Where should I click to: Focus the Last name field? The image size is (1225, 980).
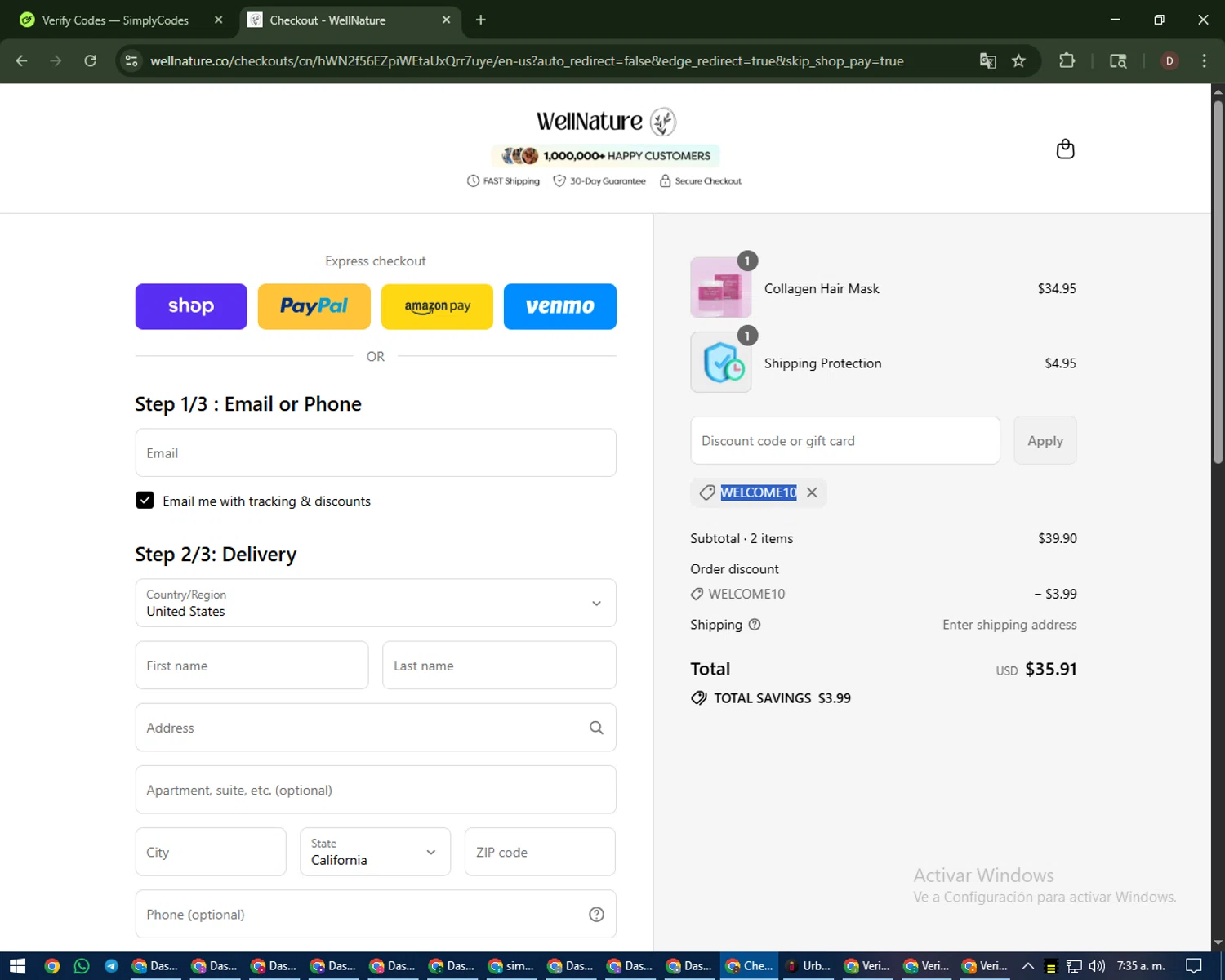pos(499,665)
